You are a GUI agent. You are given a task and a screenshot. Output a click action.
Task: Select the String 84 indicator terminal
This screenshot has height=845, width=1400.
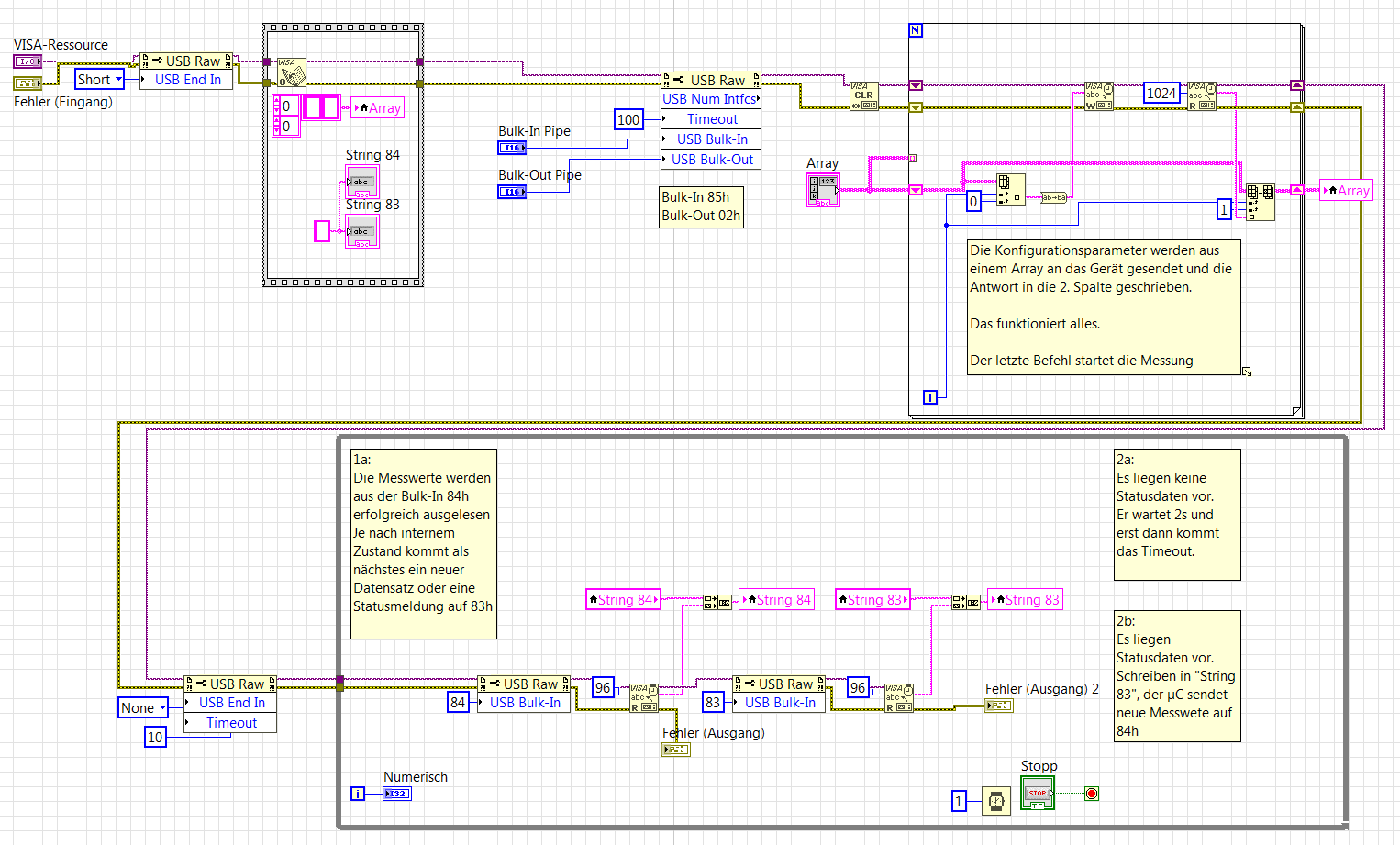coord(361,182)
